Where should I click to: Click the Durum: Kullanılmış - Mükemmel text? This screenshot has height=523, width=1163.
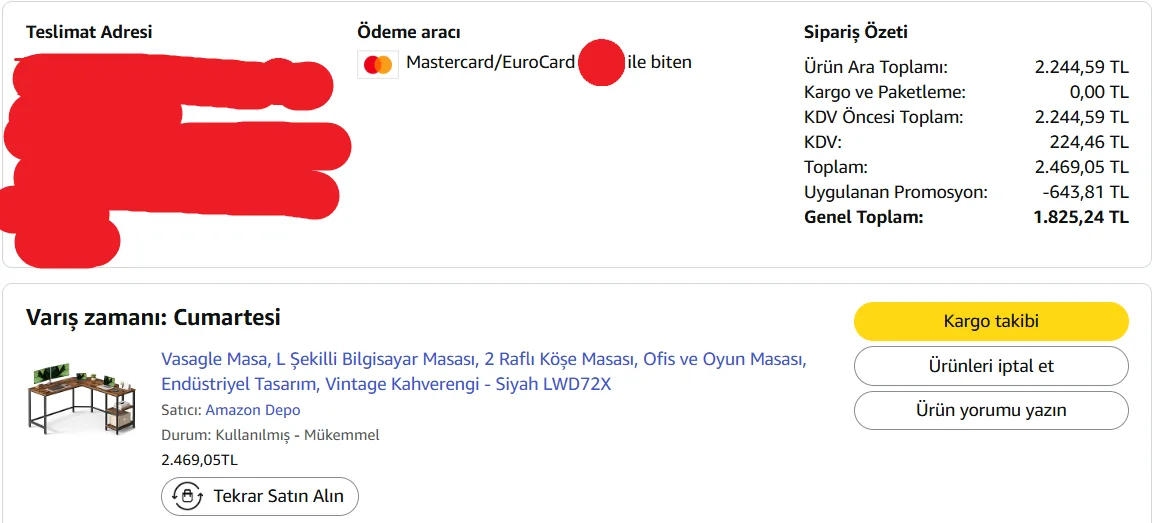click(270, 435)
